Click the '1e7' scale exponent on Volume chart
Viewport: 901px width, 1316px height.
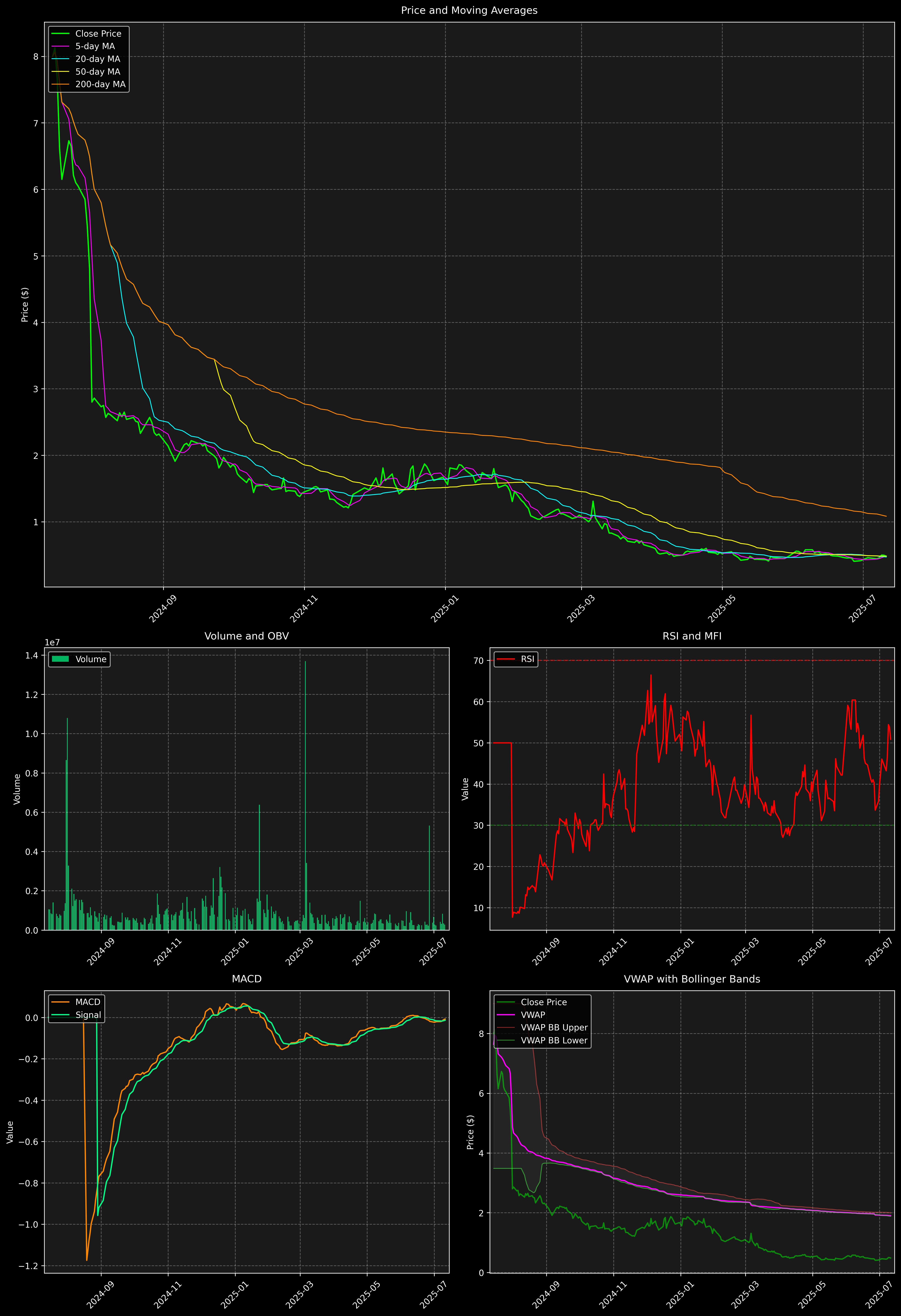tap(52, 643)
